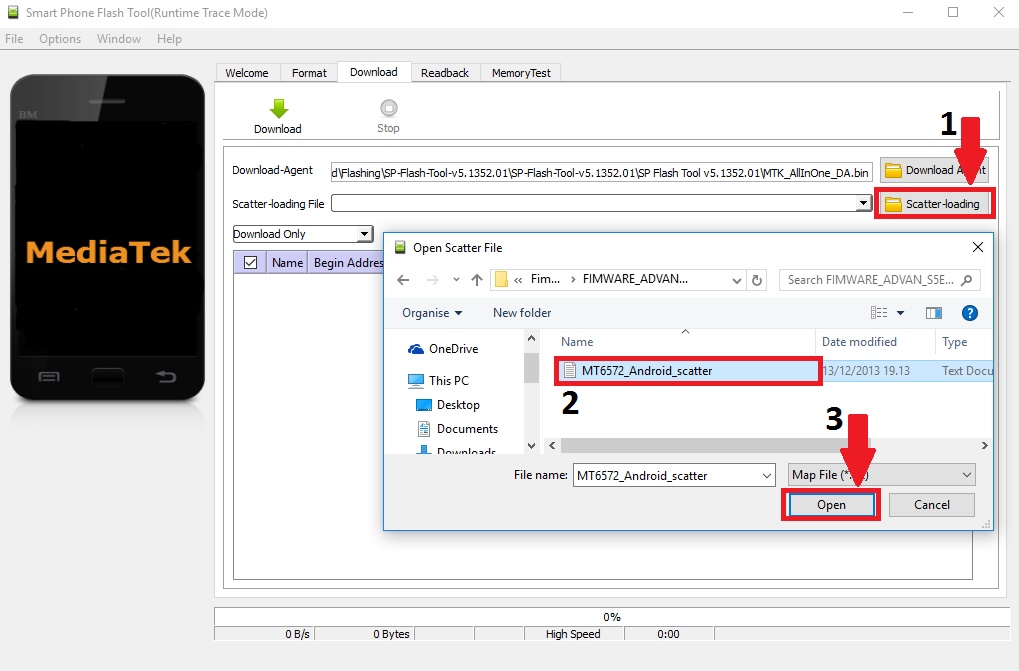The height and width of the screenshot is (671, 1019).
Task: Click the horizontal scrollbar right arrow
Action: click(985, 446)
